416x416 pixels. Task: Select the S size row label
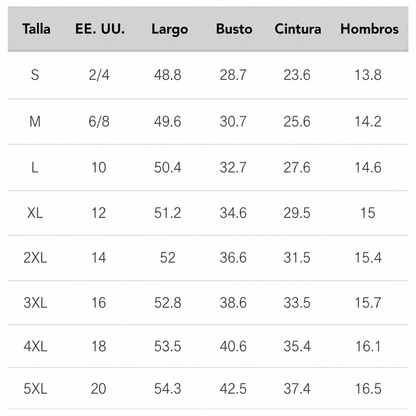click(x=35, y=75)
